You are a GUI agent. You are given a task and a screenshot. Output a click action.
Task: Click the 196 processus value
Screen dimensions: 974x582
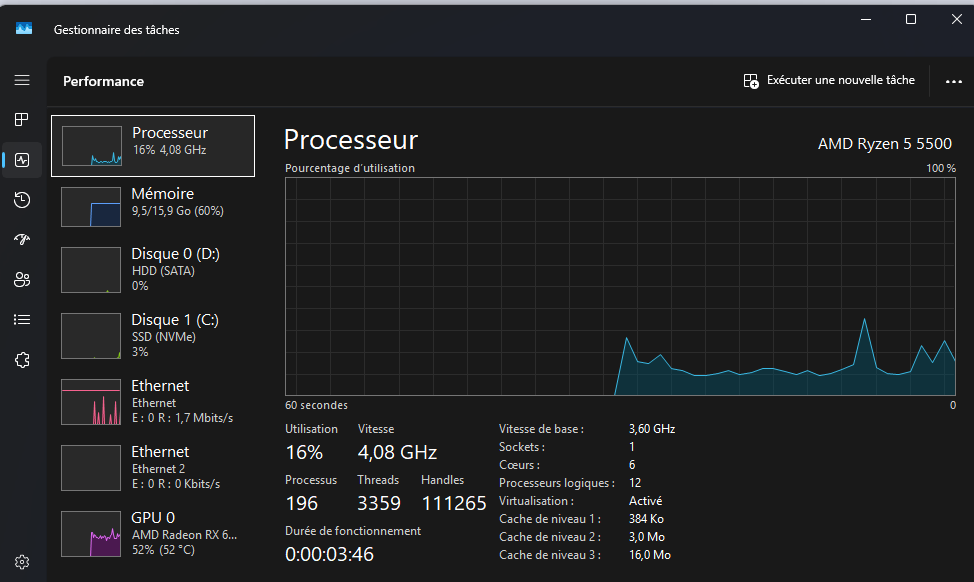302,503
